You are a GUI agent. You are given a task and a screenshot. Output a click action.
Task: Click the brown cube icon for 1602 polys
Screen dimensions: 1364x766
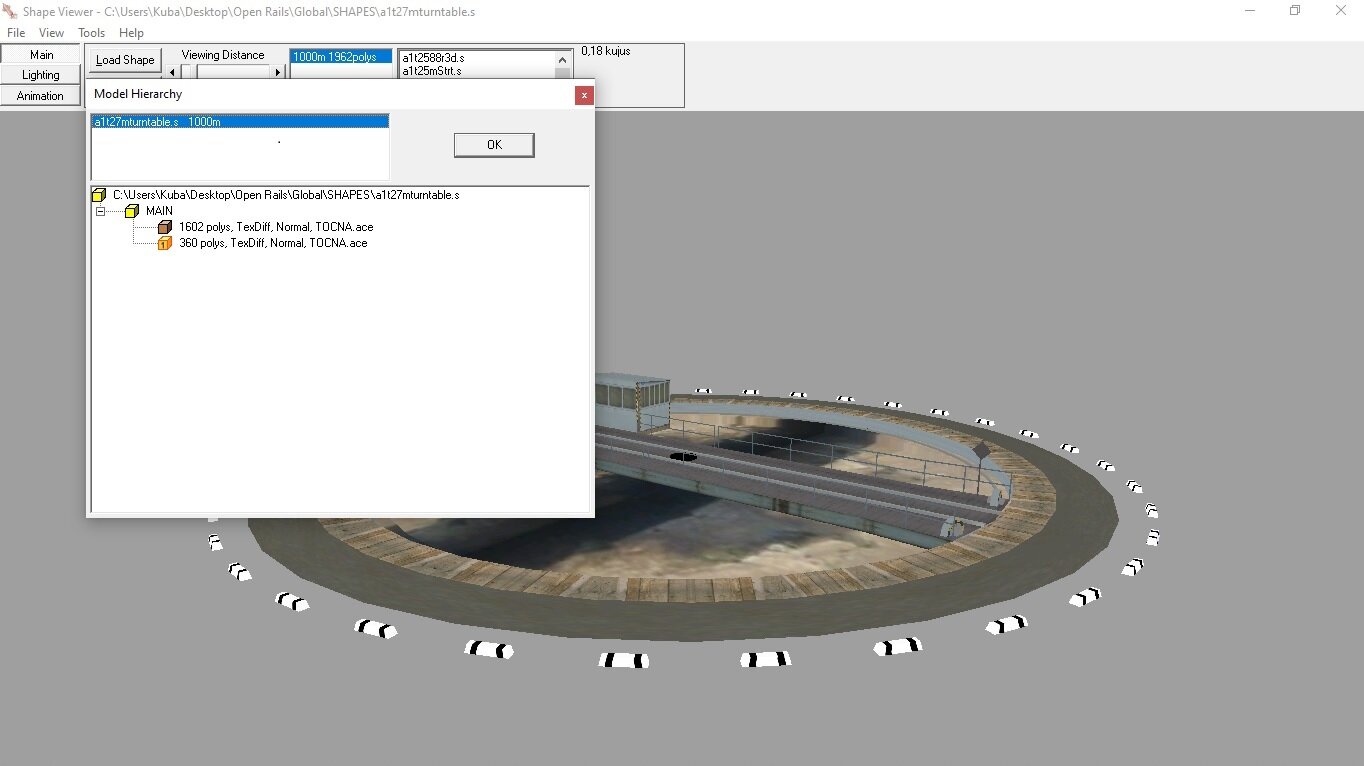click(x=165, y=227)
